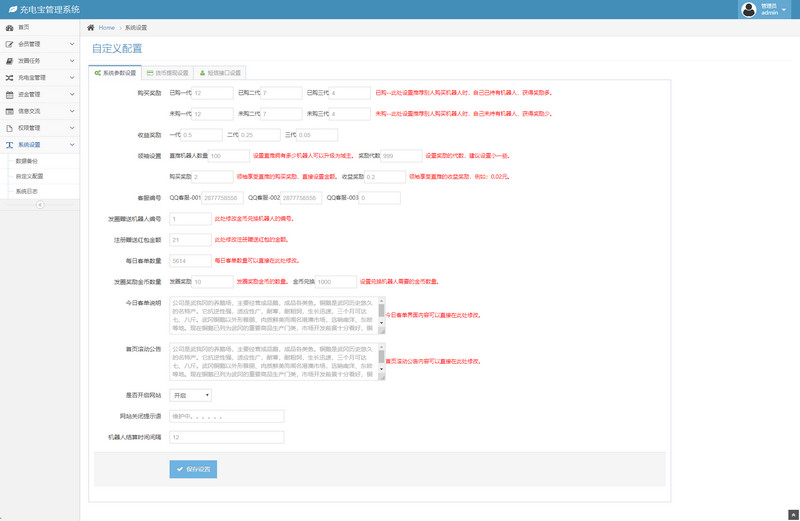The height and width of the screenshot is (521, 800).
Task: Click the window icon for 信息交流
Action: pos(9,111)
